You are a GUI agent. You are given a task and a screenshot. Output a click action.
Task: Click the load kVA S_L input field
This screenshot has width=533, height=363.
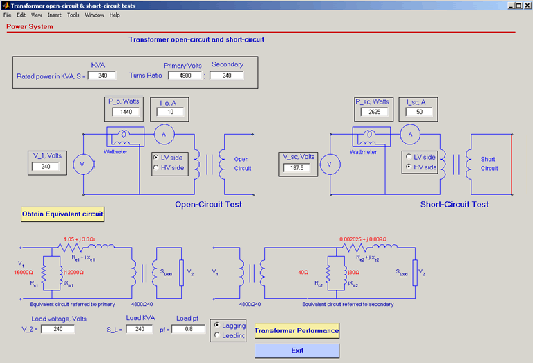click(x=139, y=329)
